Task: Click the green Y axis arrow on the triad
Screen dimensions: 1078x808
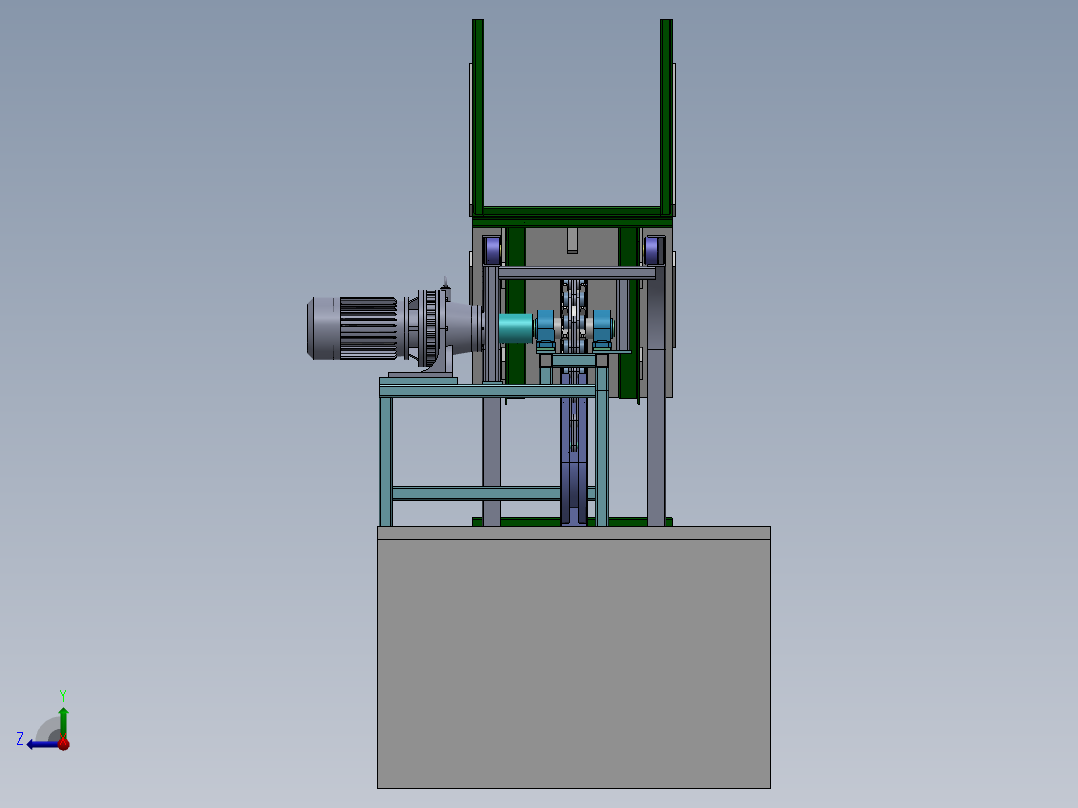Action: click(x=63, y=722)
